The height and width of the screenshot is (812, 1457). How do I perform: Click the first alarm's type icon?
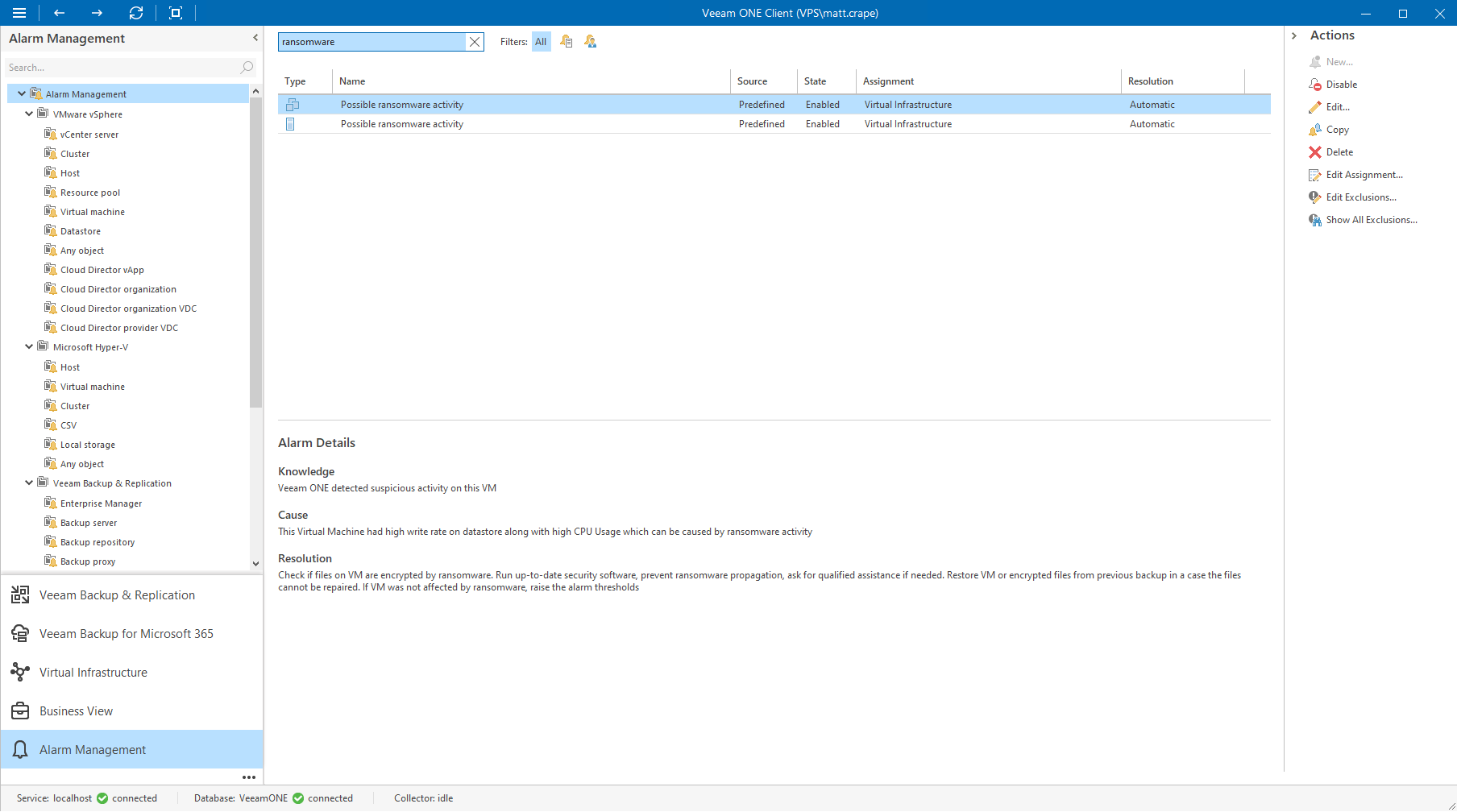pyautogui.click(x=293, y=105)
